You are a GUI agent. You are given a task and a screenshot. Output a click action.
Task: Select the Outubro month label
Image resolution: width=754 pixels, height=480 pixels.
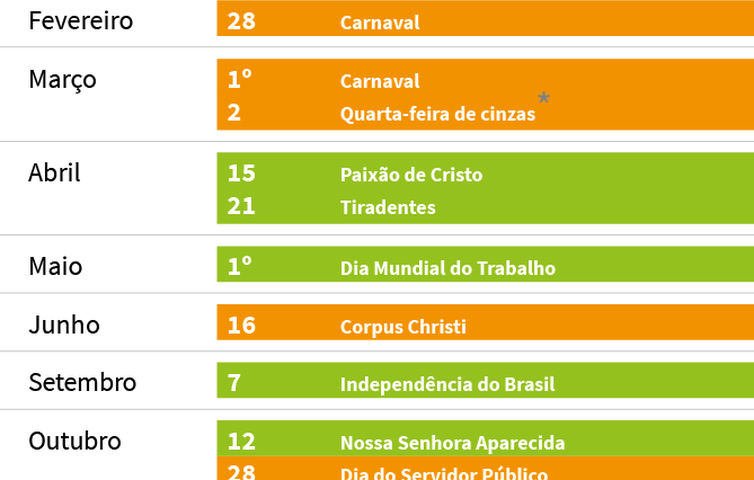[x=75, y=441]
